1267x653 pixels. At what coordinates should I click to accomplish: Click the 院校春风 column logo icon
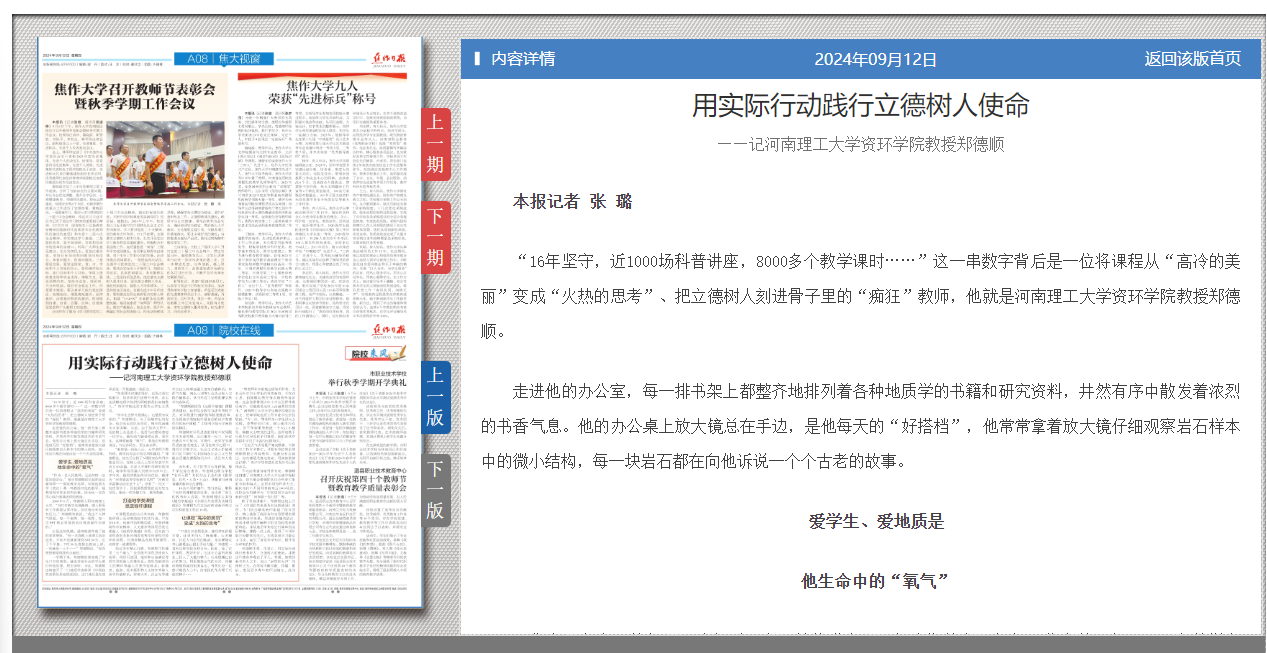click(377, 353)
